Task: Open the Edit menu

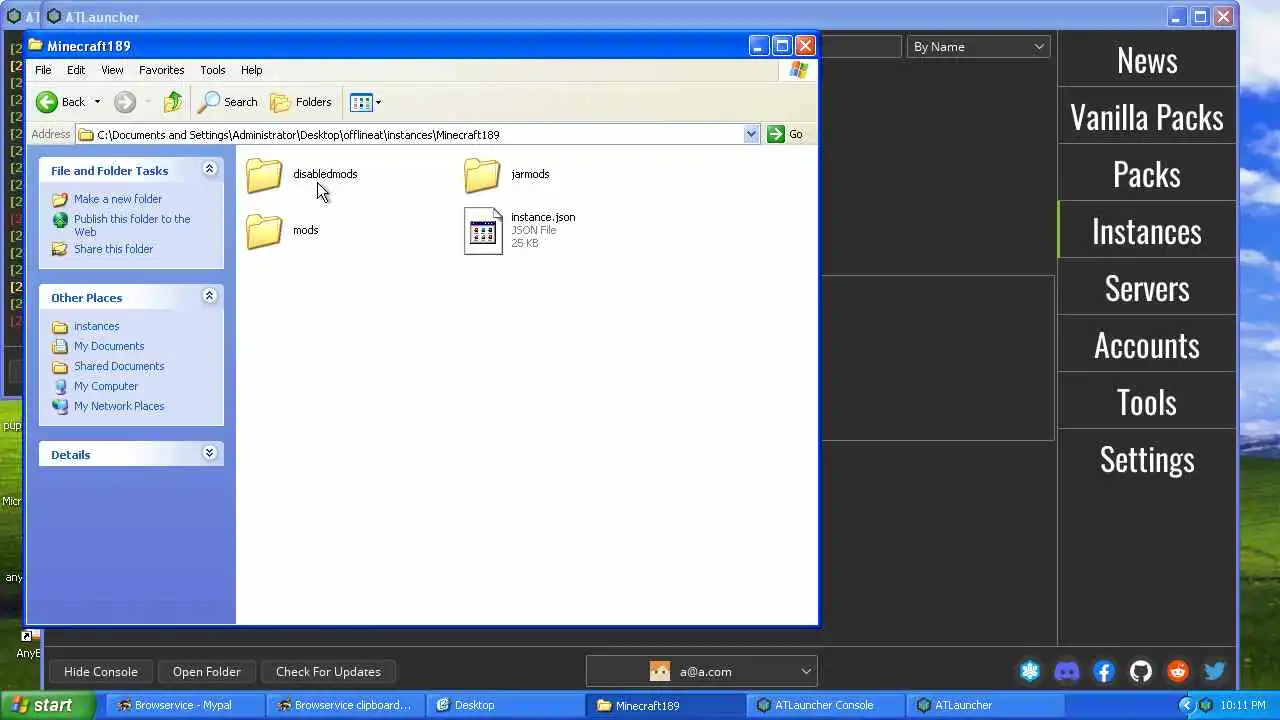Action: coord(76,70)
